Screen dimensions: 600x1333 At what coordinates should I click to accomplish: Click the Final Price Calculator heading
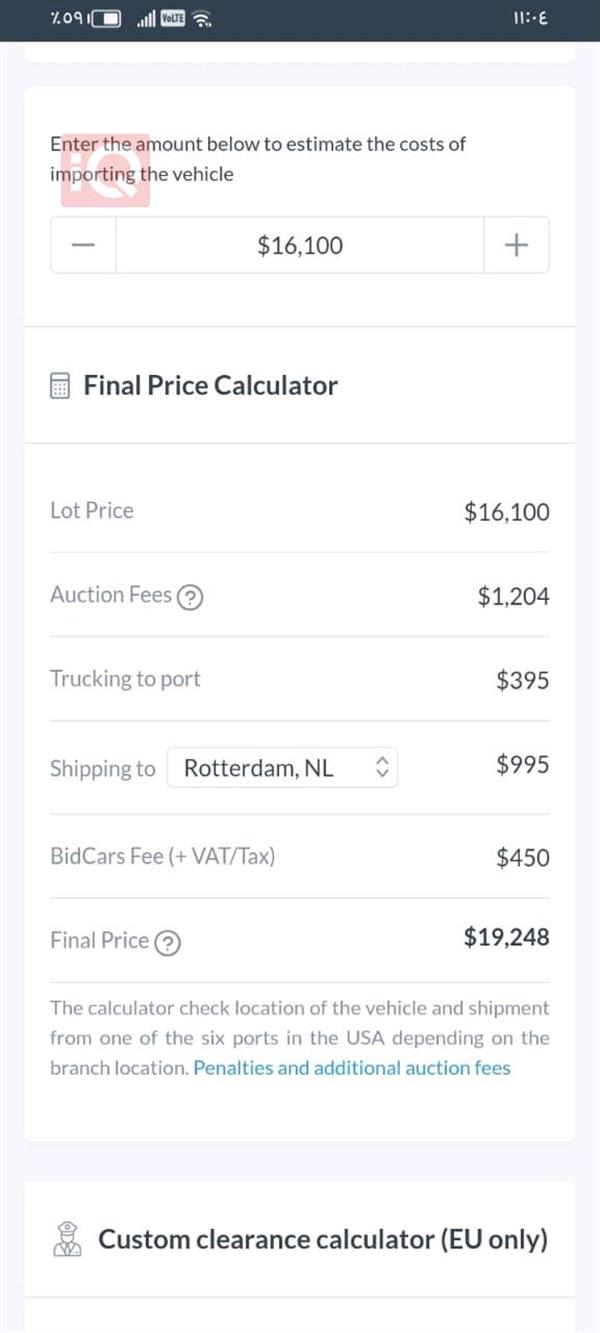click(x=211, y=386)
